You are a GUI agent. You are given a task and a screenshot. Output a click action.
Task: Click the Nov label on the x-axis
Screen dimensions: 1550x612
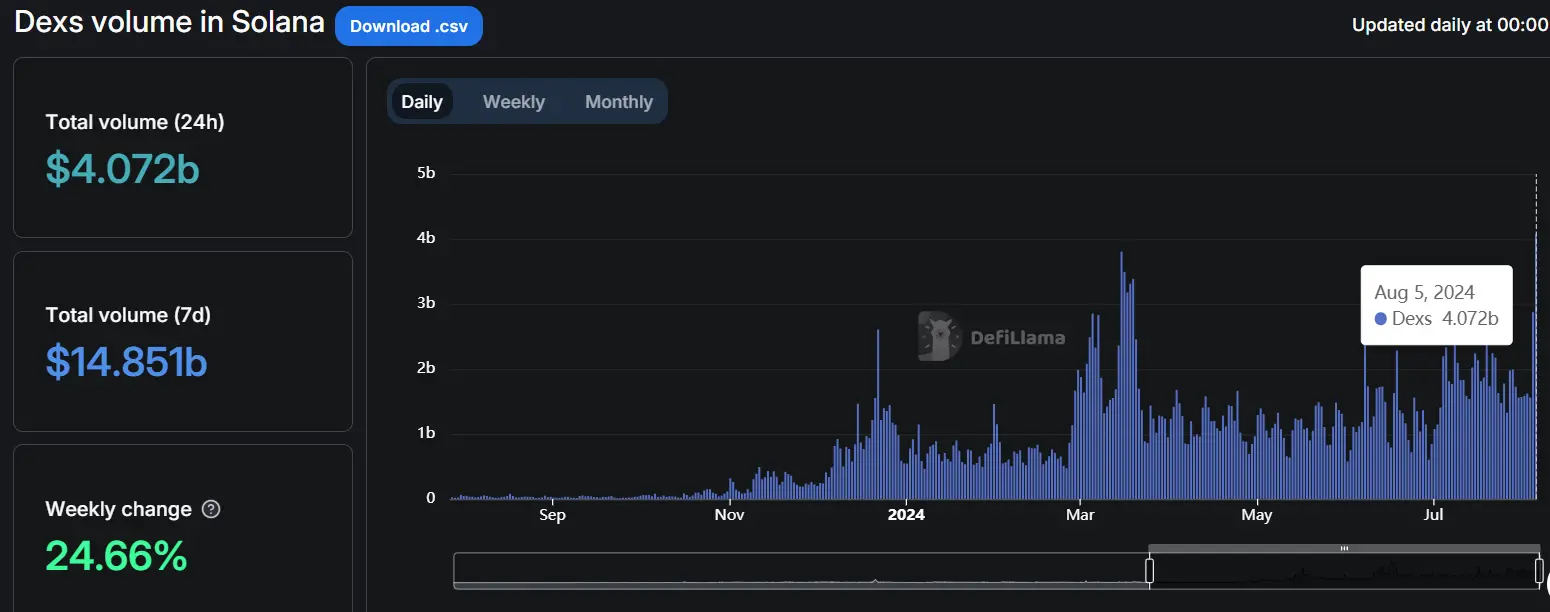click(730, 515)
